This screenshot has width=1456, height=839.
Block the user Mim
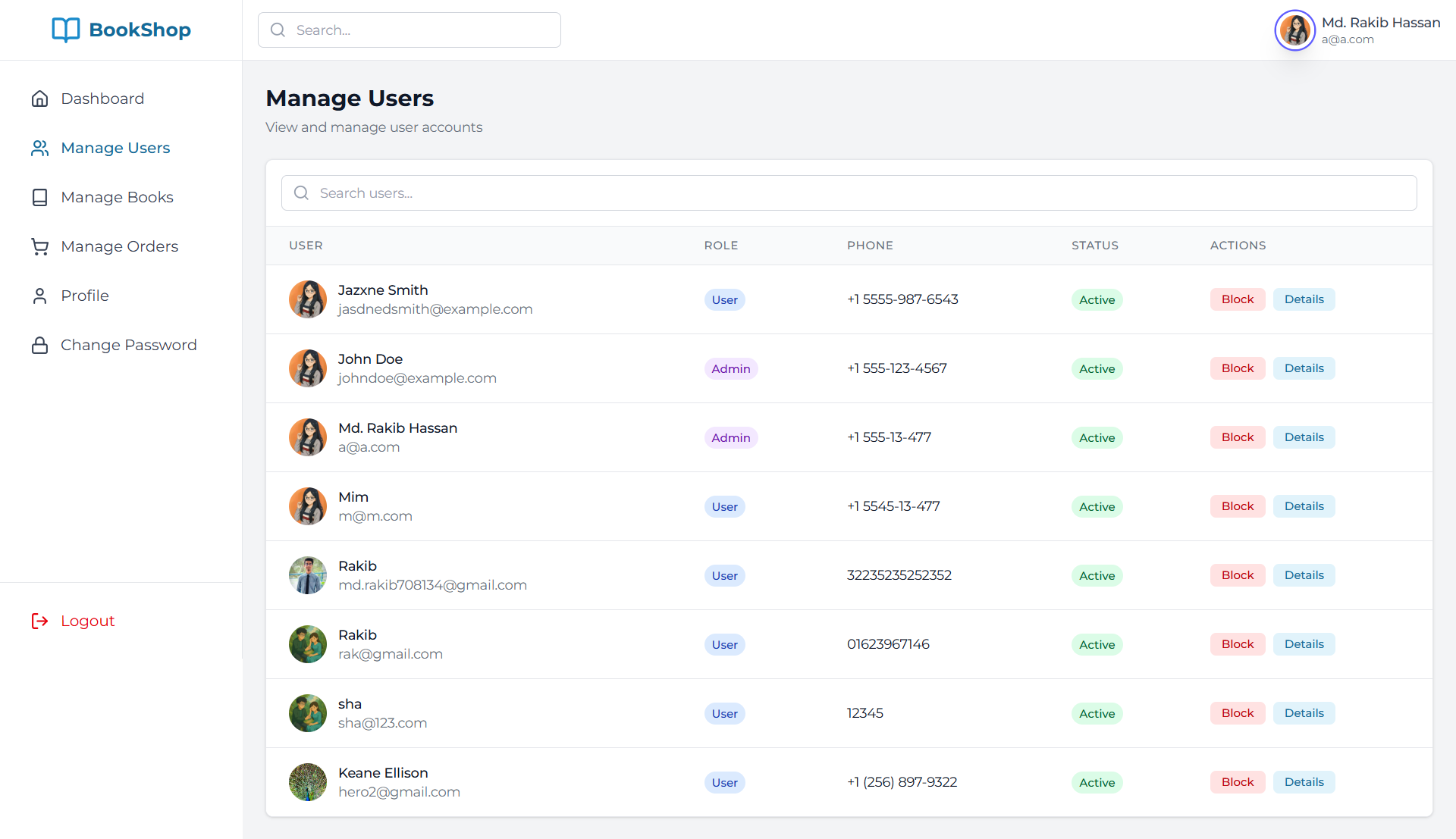[x=1237, y=506]
